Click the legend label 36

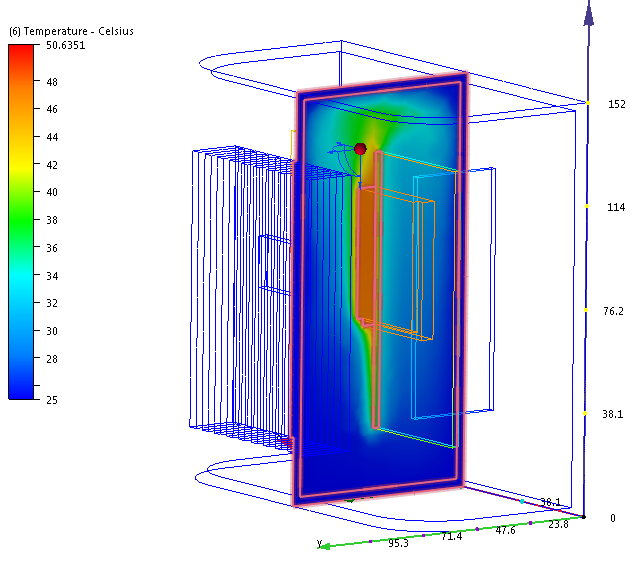(52, 248)
